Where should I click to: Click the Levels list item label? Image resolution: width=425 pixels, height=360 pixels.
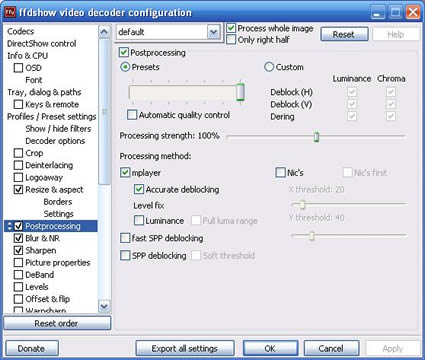coord(37,287)
